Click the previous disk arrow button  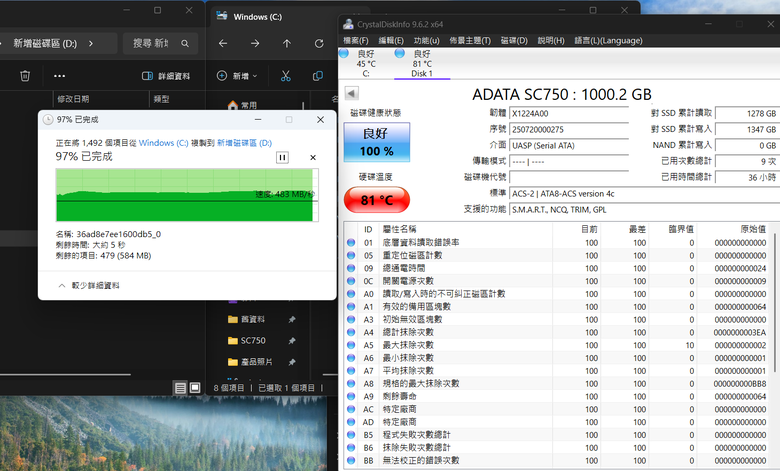(352, 93)
